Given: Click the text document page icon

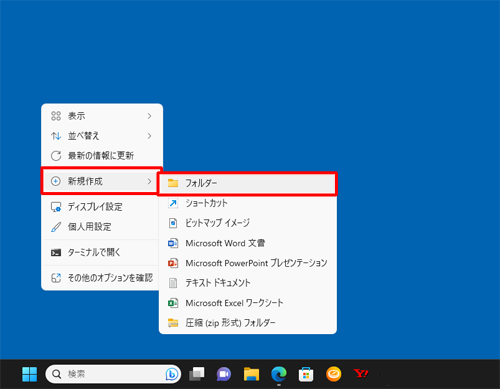Looking at the screenshot, I should [x=173, y=283].
